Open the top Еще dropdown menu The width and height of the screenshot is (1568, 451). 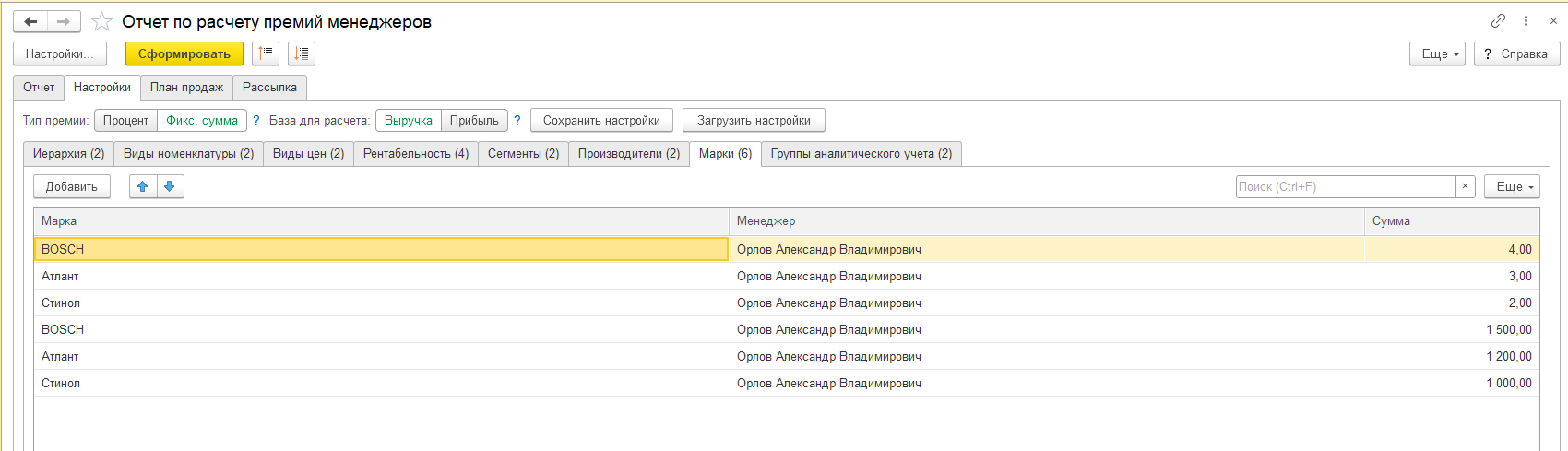[1437, 53]
